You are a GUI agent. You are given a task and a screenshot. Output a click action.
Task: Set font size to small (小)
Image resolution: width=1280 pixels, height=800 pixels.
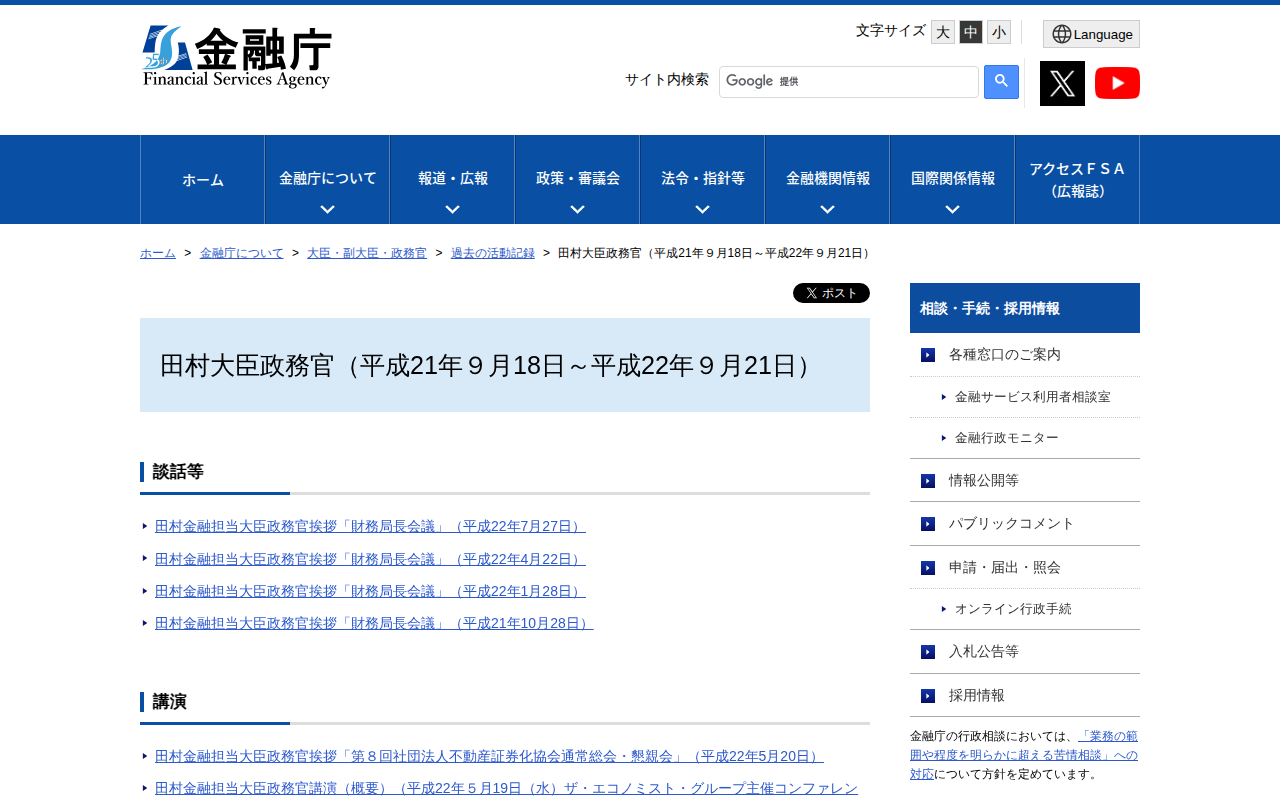point(998,32)
